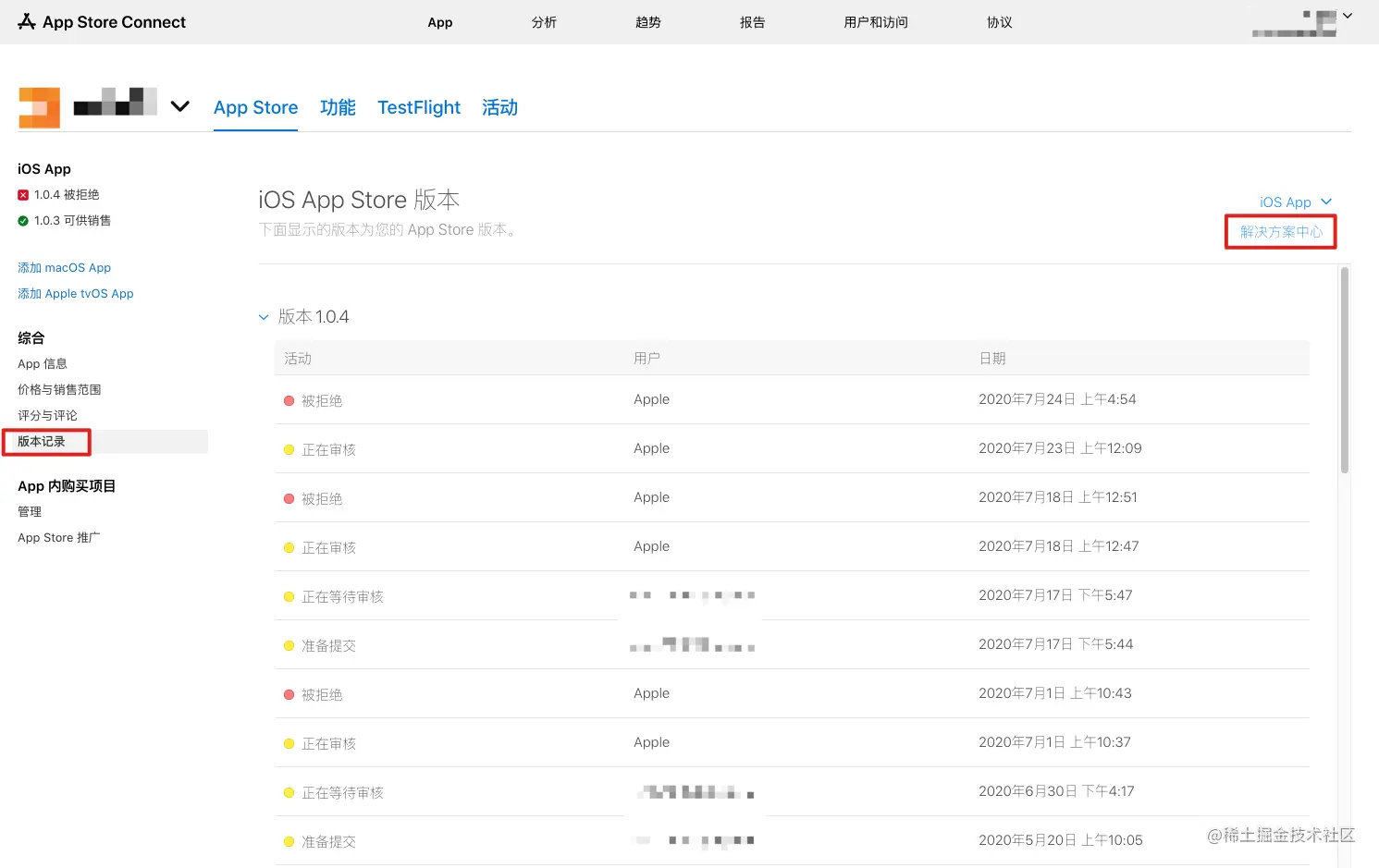Open 价格与销售范围 in sidebar
This screenshot has width=1379, height=868.
[x=59, y=390]
